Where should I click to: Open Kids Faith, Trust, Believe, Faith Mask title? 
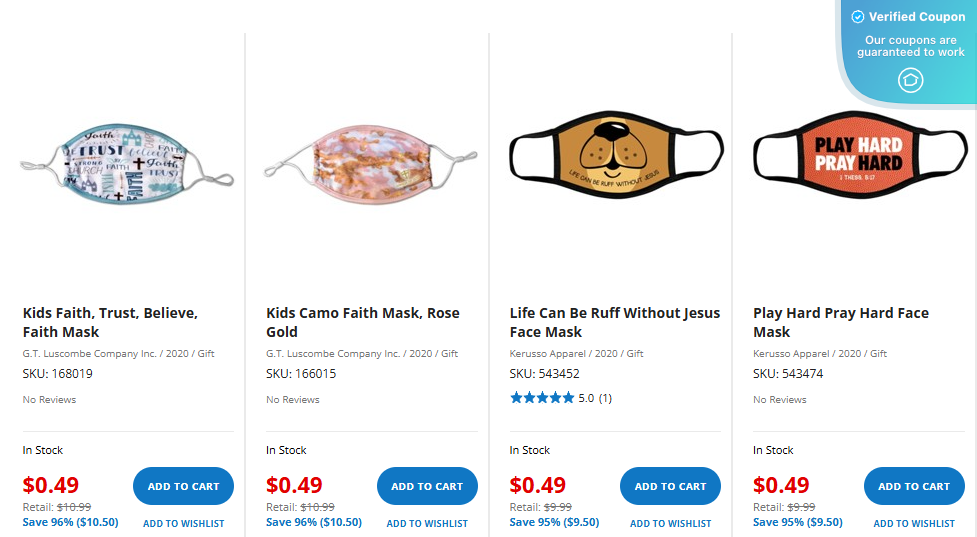click(110, 322)
